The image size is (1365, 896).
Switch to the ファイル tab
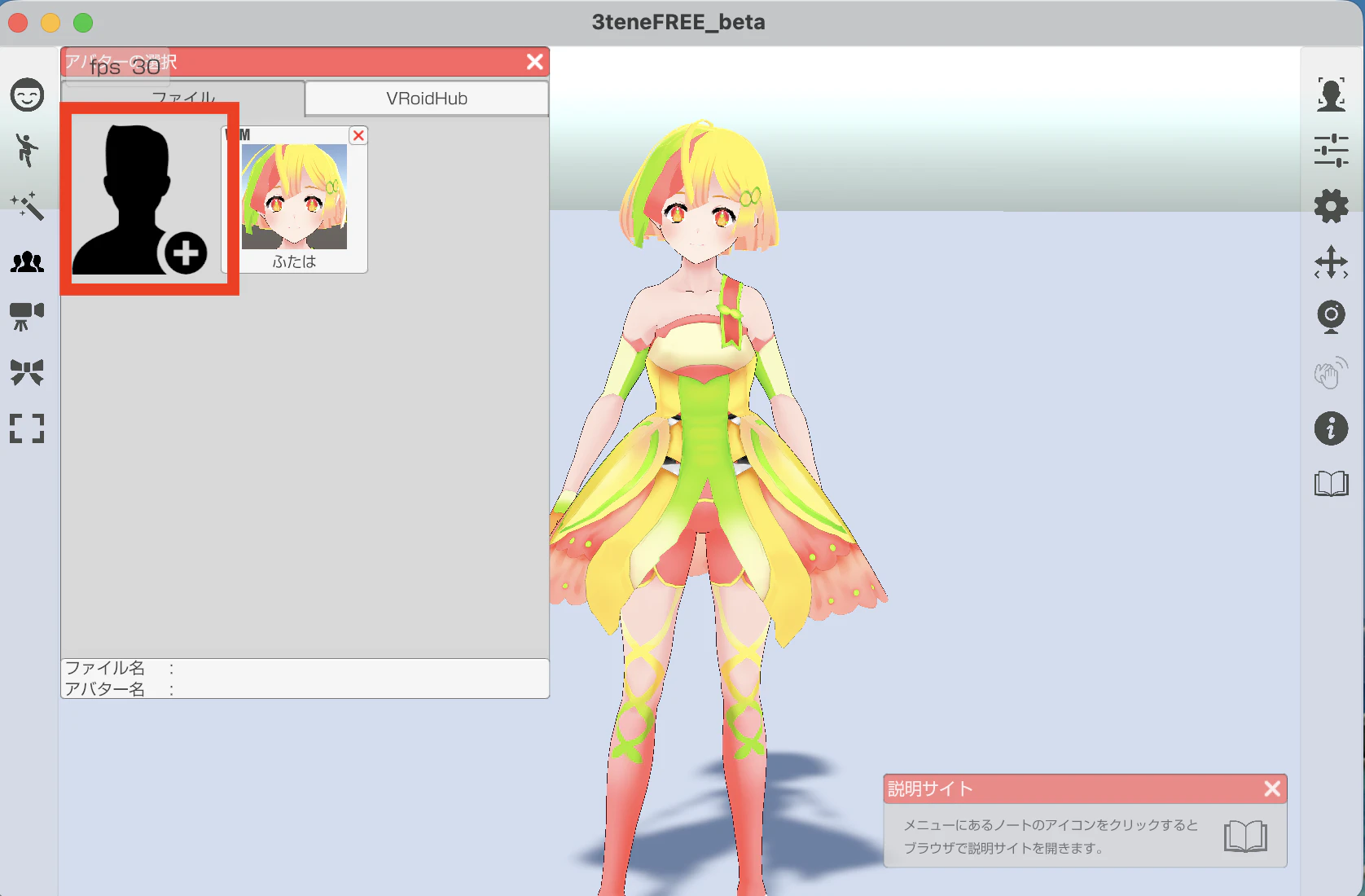click(x=183, y=99)
